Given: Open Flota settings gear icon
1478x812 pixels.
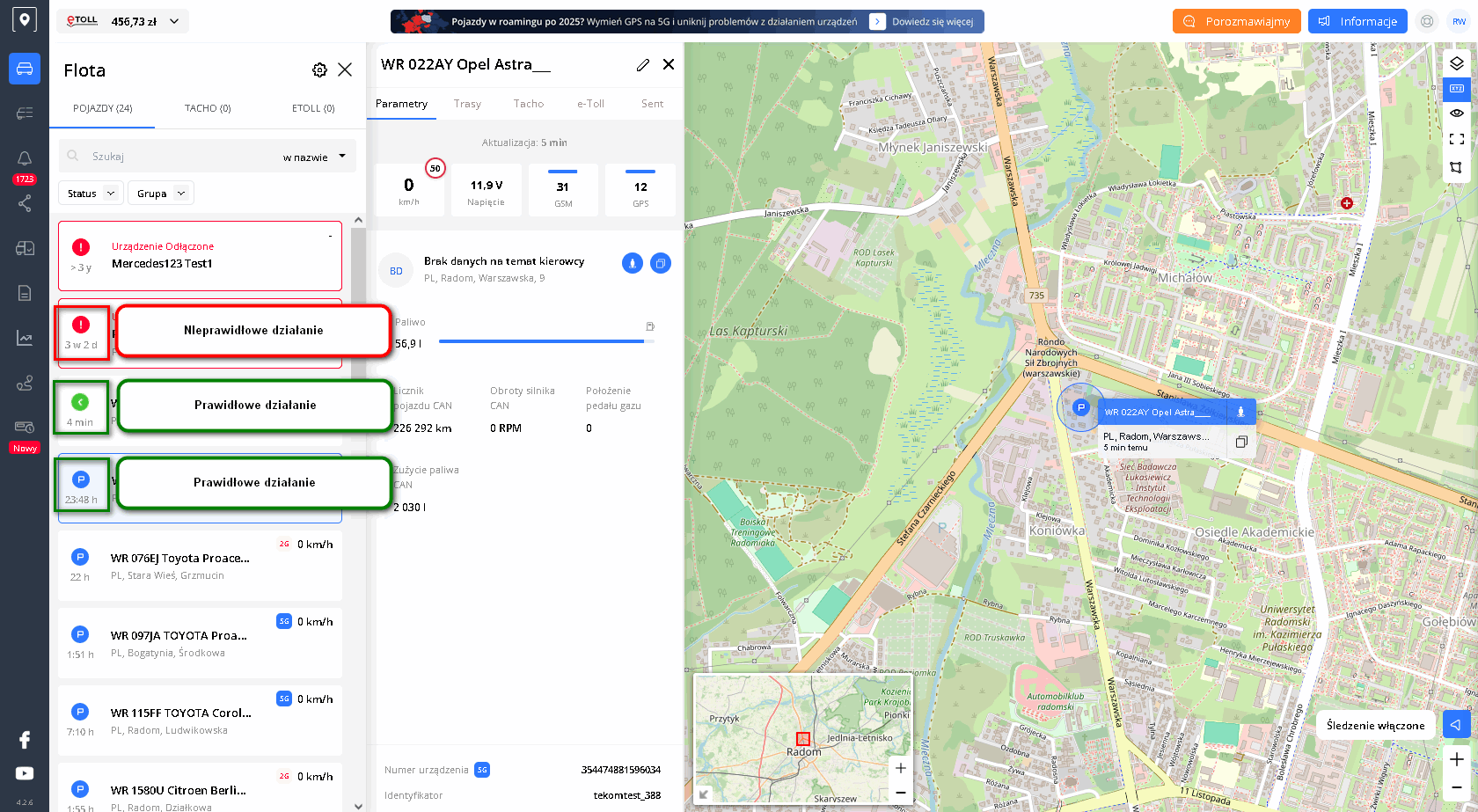Looking at the screenshot, I should pyautogui.click(x=319, y=70).
